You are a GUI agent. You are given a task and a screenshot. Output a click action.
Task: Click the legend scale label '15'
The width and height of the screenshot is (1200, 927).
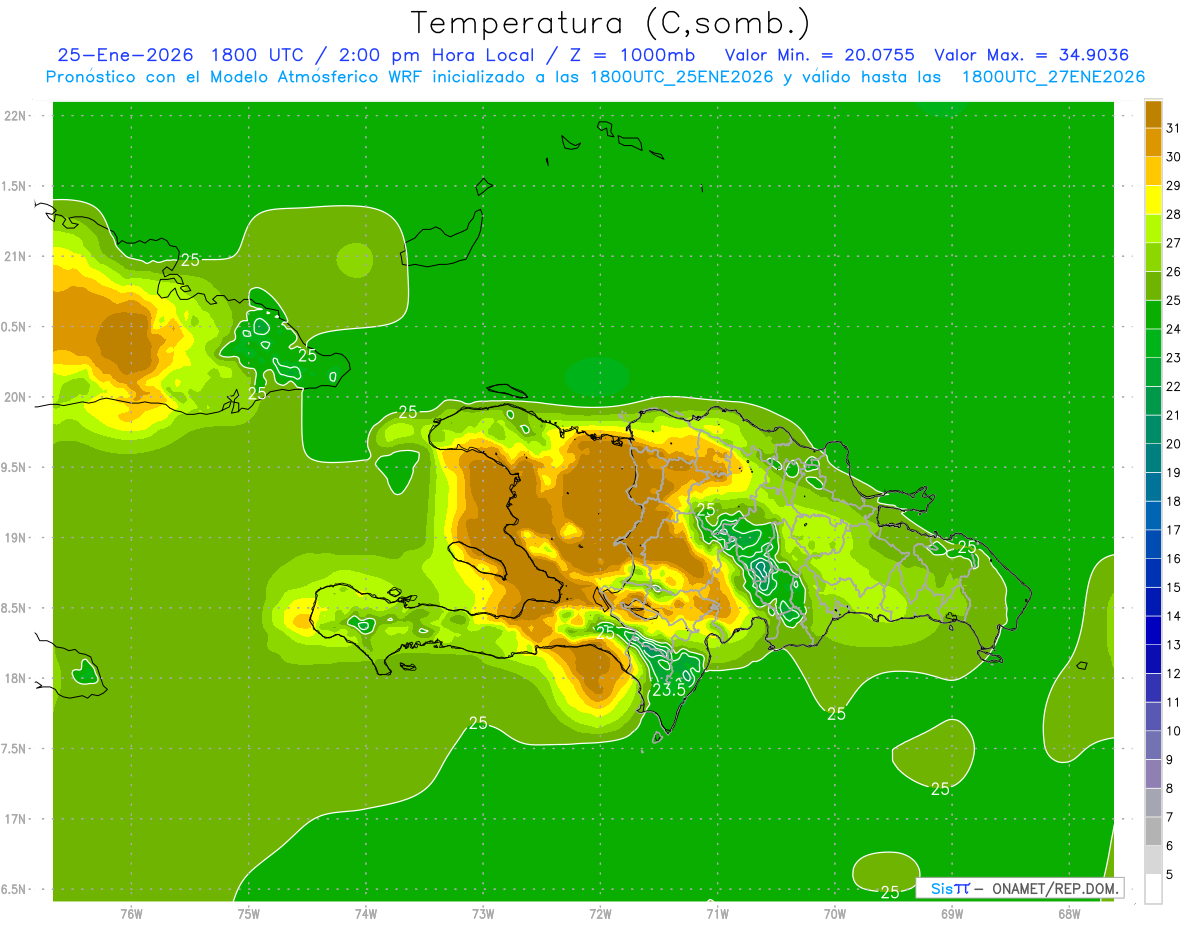pos(1174,587)
